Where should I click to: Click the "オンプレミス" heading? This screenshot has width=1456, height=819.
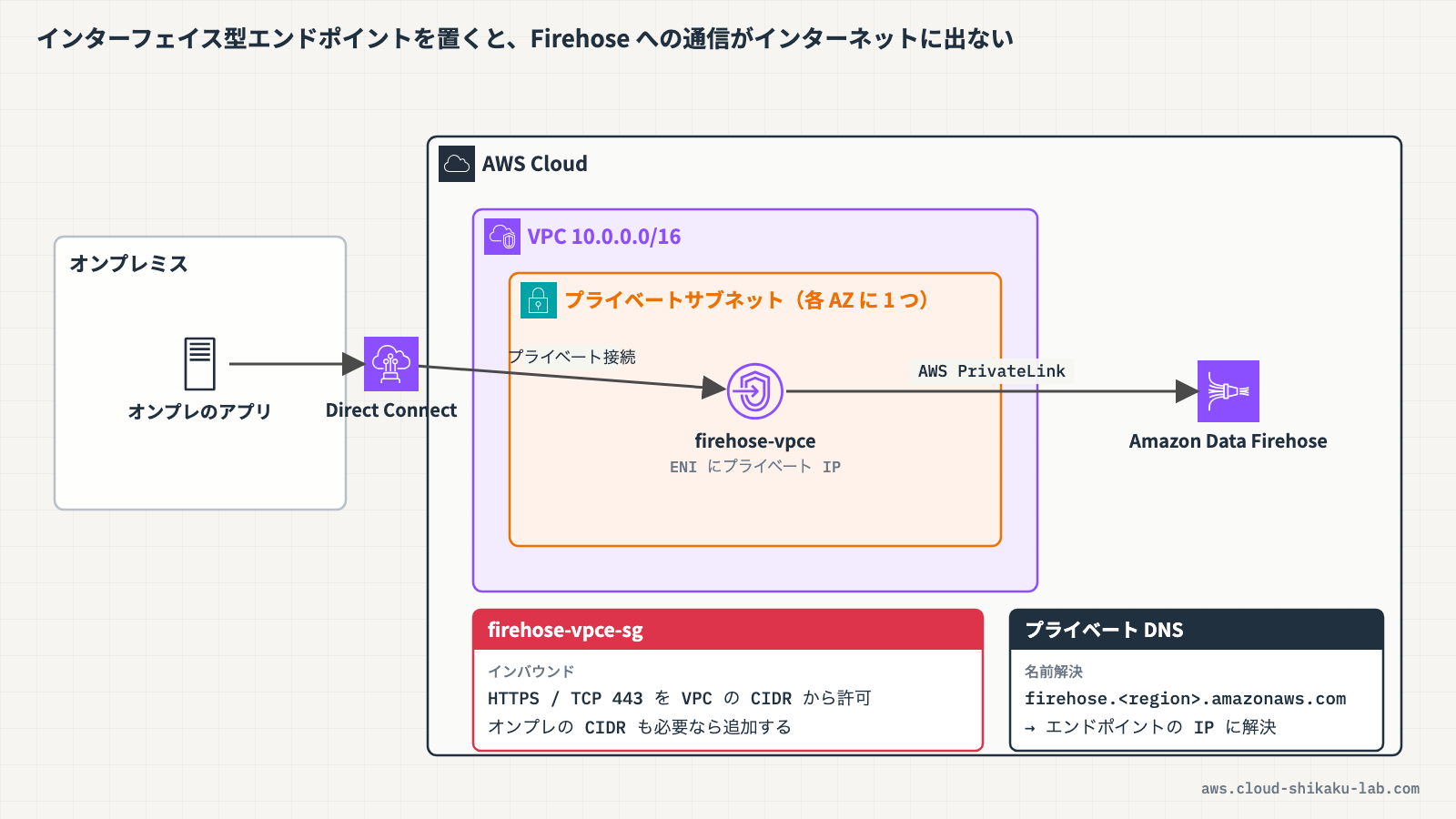[x=128, y=264]
